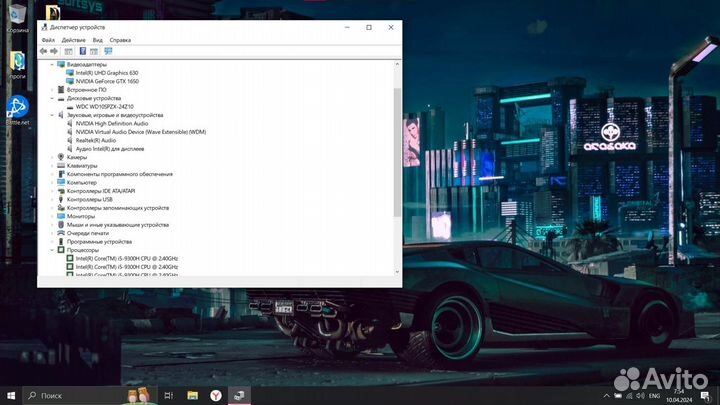The width and height of the screenshot is (720, 405).
Task: Open the notification center icon
Action: point(705,396)
